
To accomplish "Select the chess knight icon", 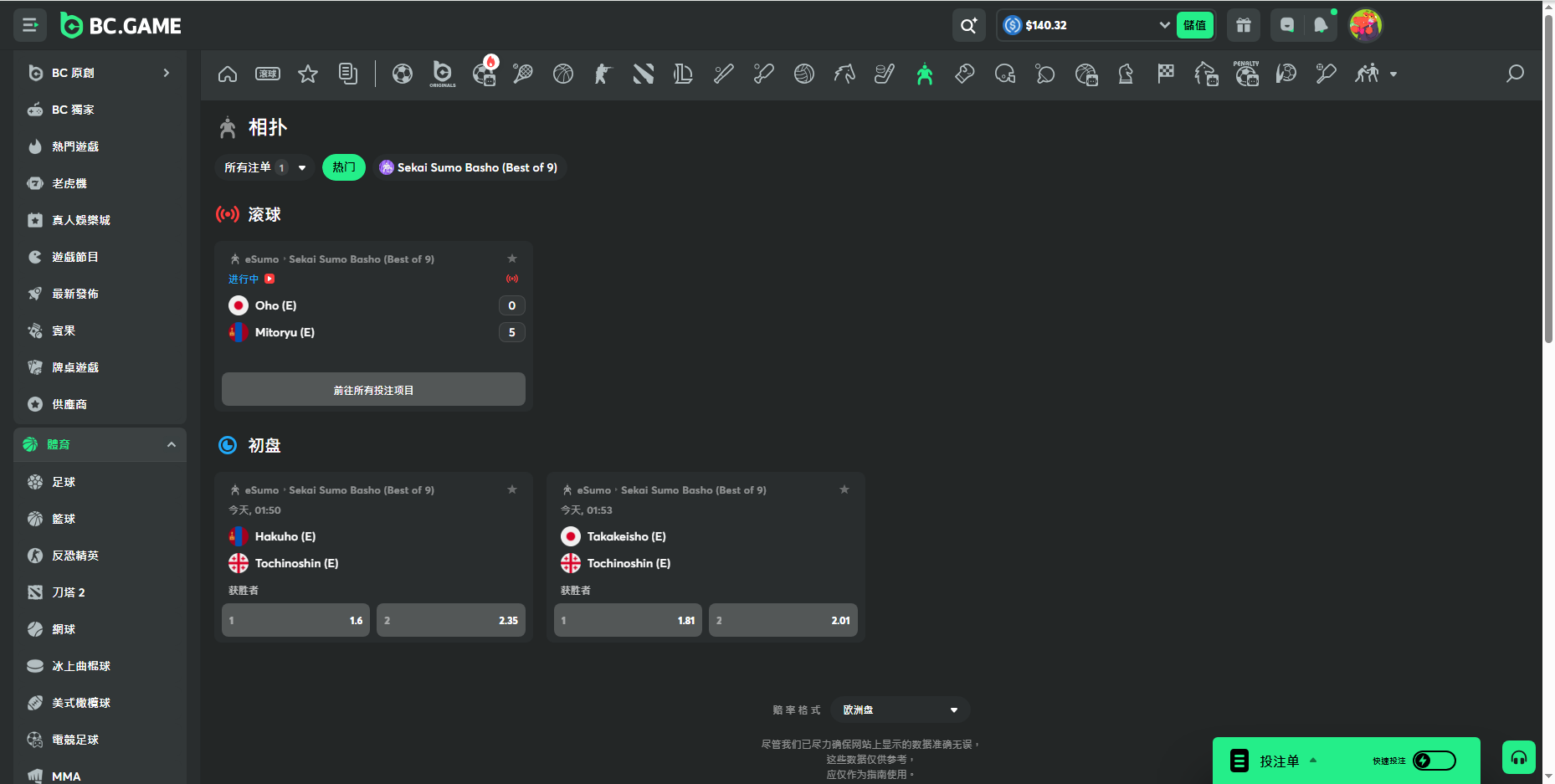I will [1126, 74].
